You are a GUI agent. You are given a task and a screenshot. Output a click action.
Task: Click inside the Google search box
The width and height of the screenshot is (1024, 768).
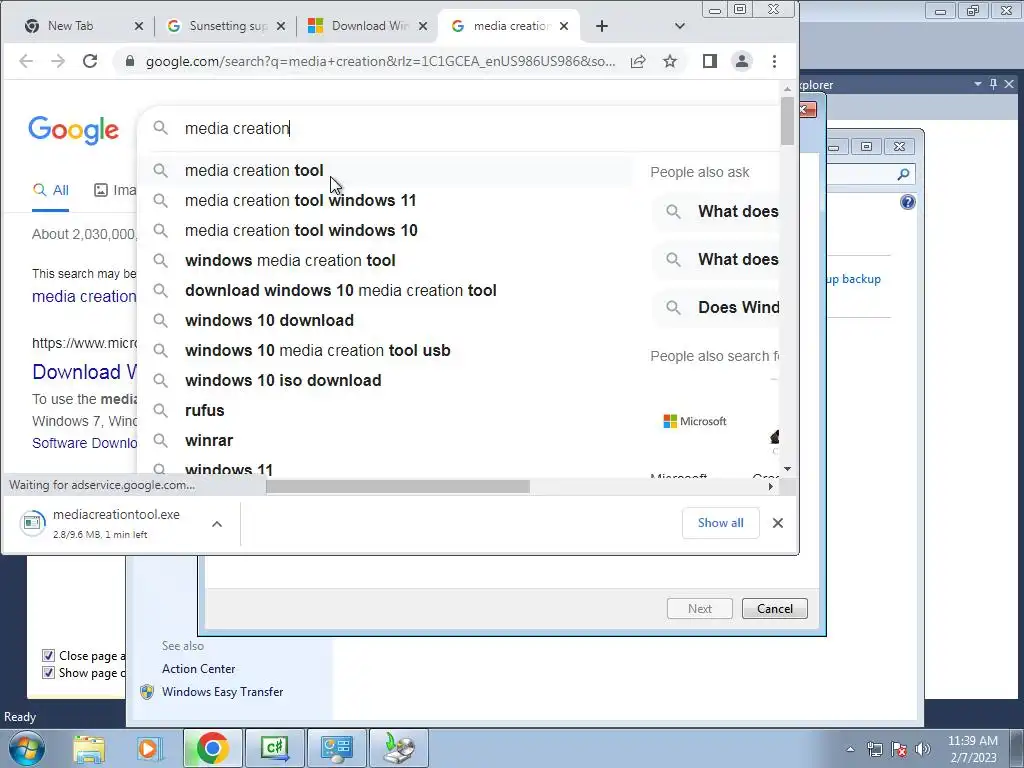(457, 129)
